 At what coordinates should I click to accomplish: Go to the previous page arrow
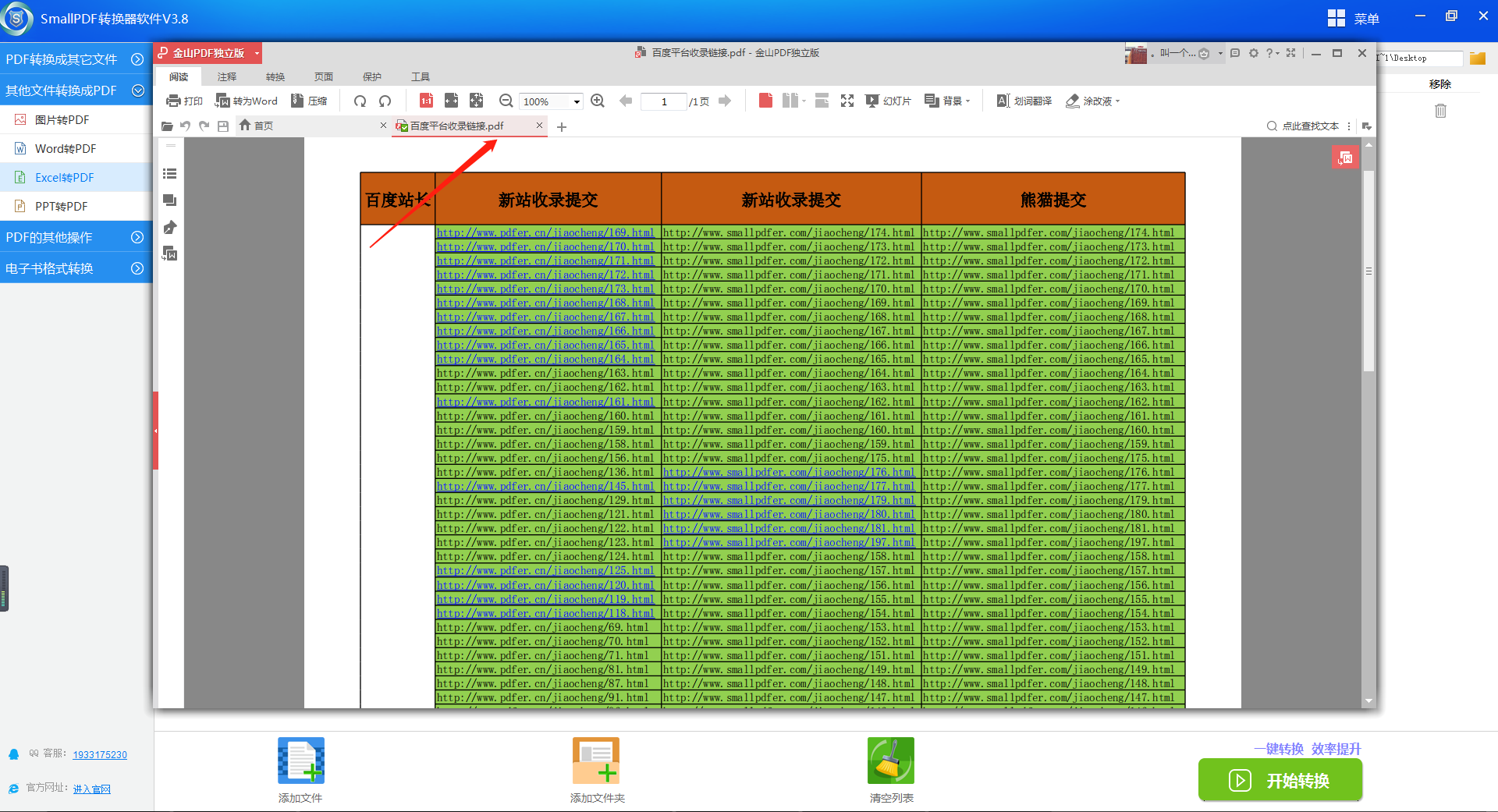625,101
